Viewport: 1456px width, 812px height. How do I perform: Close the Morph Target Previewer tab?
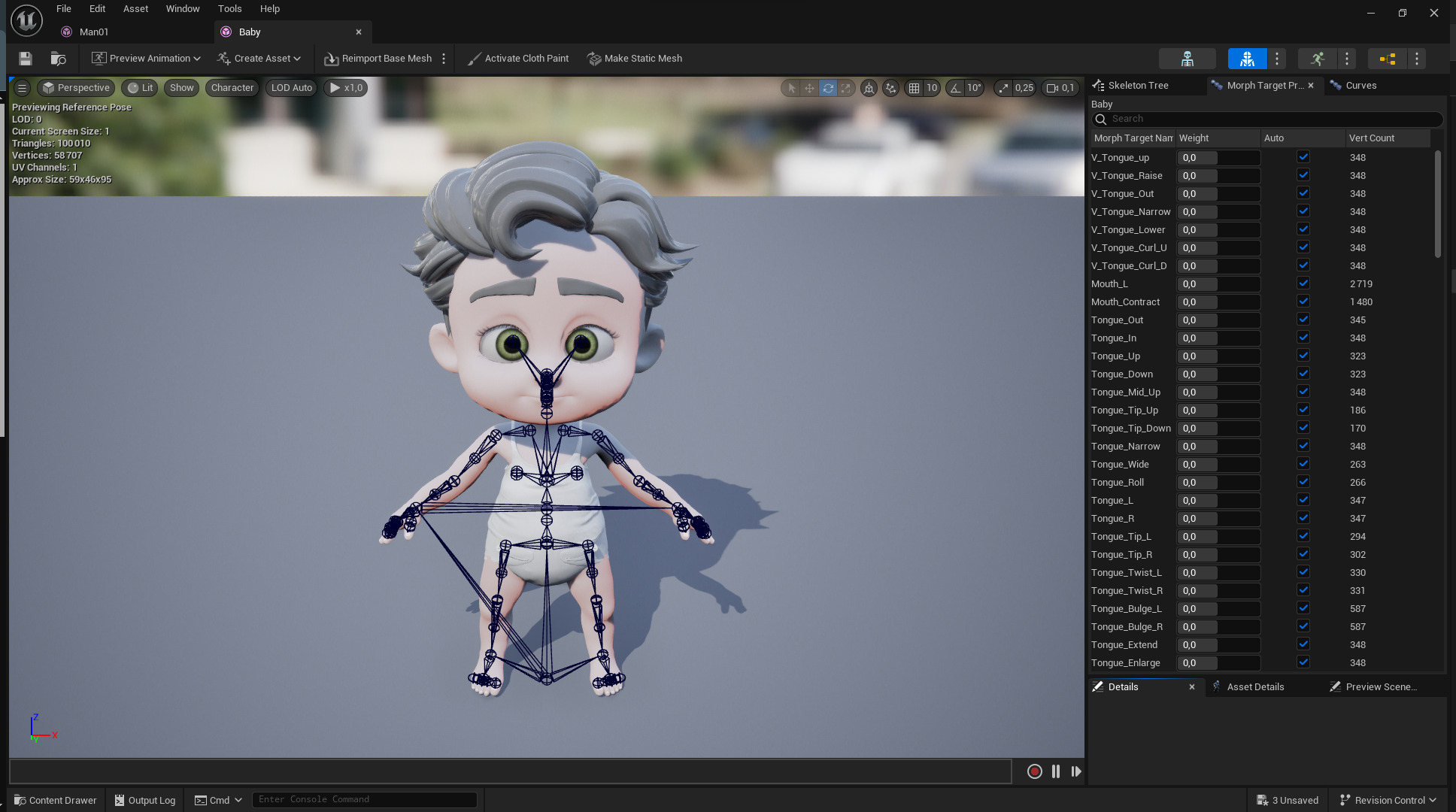click(x=1311, y=86)
